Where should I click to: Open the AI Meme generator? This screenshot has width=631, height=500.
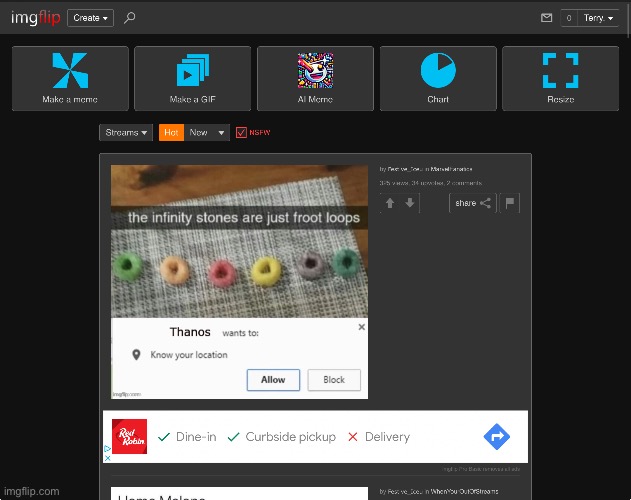[315, 78]
